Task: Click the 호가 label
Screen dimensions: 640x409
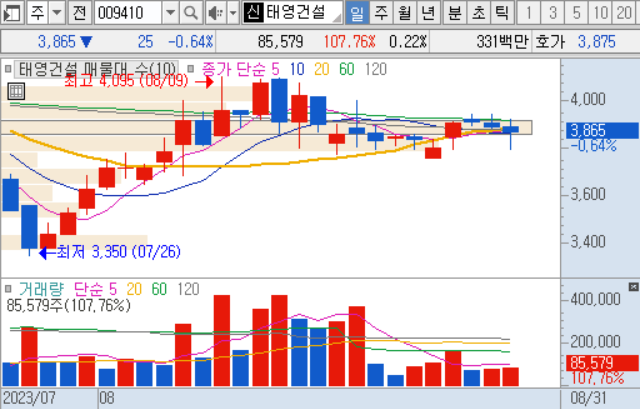Action: [x=550, y=42]
